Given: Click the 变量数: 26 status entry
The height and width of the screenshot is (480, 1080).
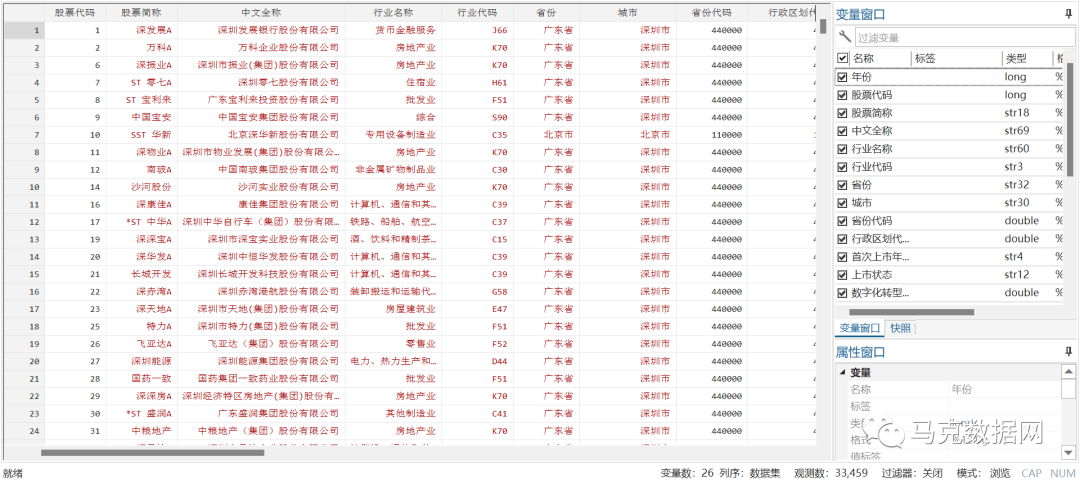Looking at the screenshot, I should coord(687,473).
